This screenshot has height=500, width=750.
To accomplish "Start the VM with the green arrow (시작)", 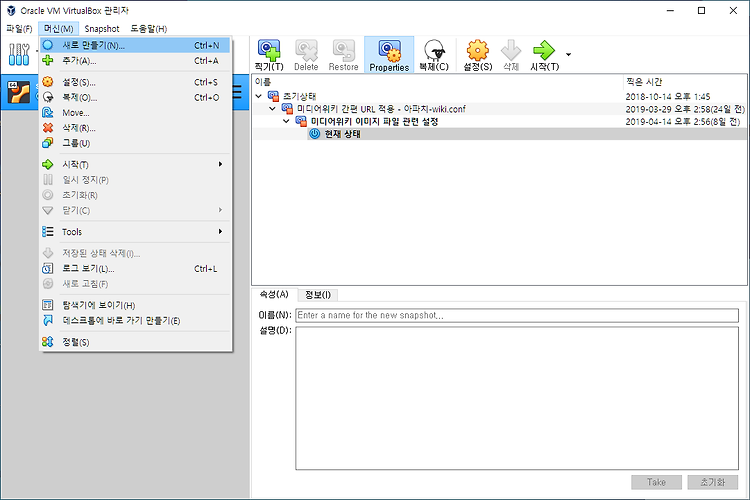I will (544, 55).
